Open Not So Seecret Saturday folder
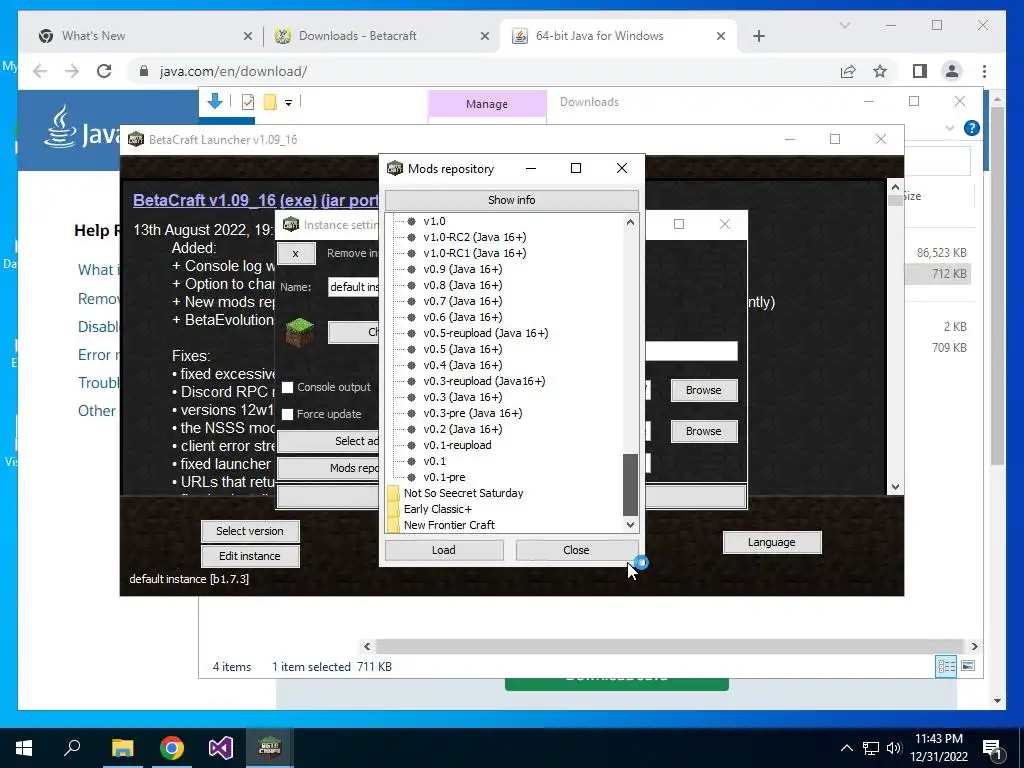Viewport: 1024px width, 768px height. [x=463, y=493]
